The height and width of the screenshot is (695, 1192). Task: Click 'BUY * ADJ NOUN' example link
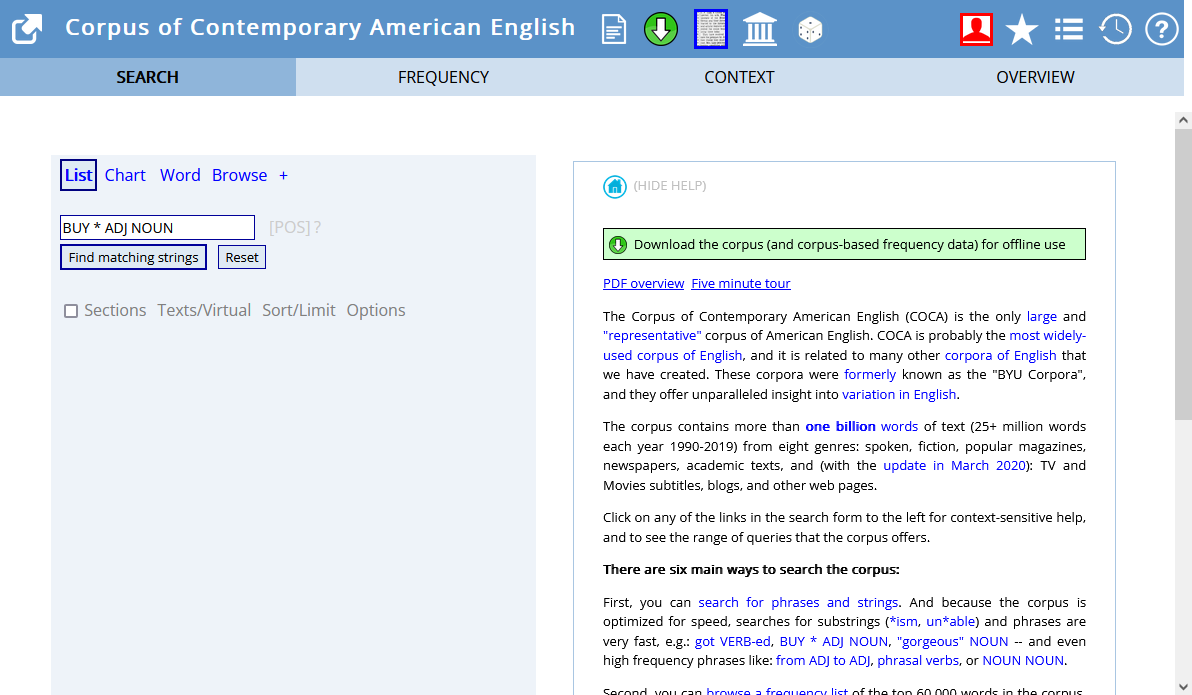click(833, 641)
